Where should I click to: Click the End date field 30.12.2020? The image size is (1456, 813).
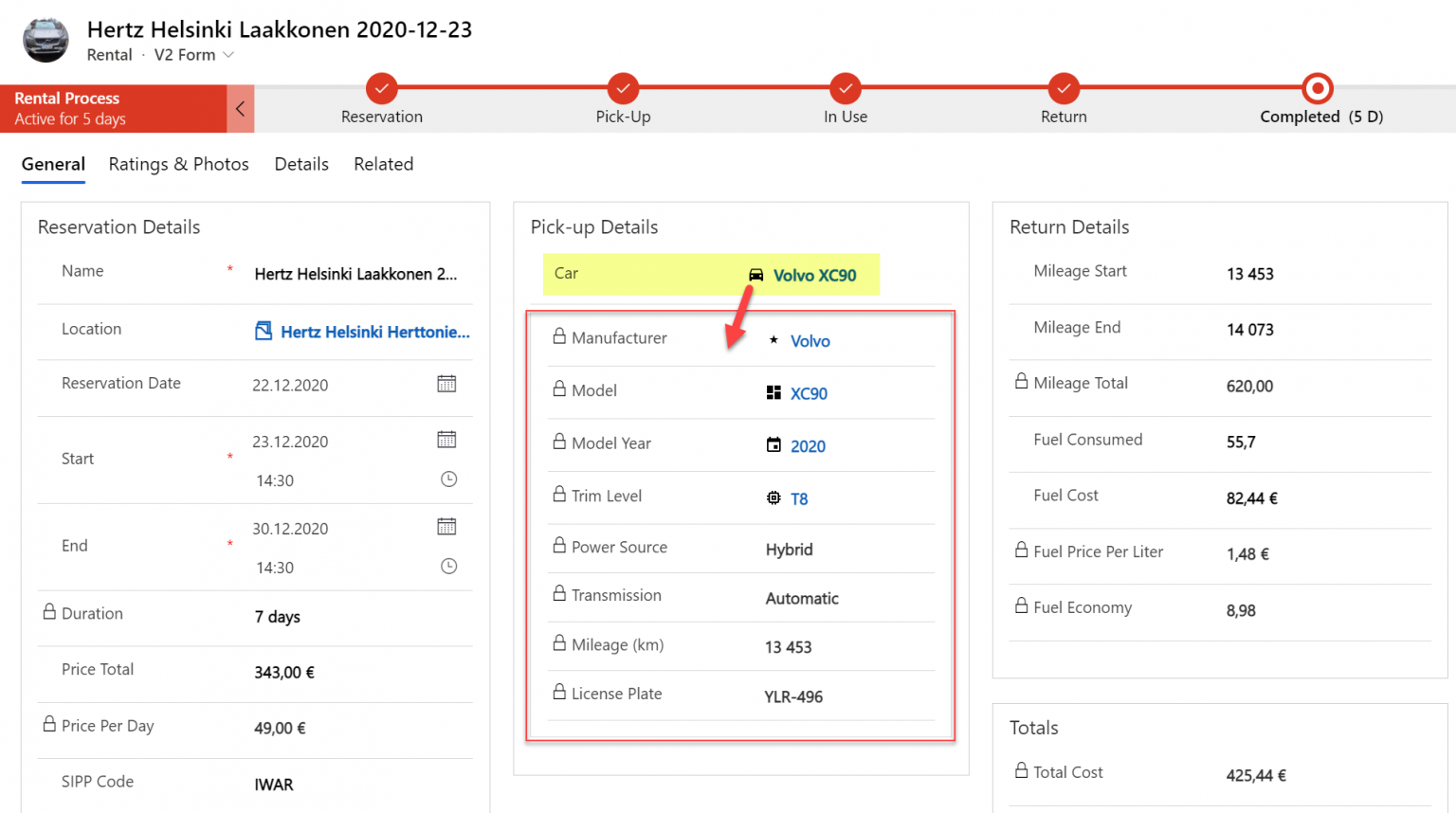(290, 529)
